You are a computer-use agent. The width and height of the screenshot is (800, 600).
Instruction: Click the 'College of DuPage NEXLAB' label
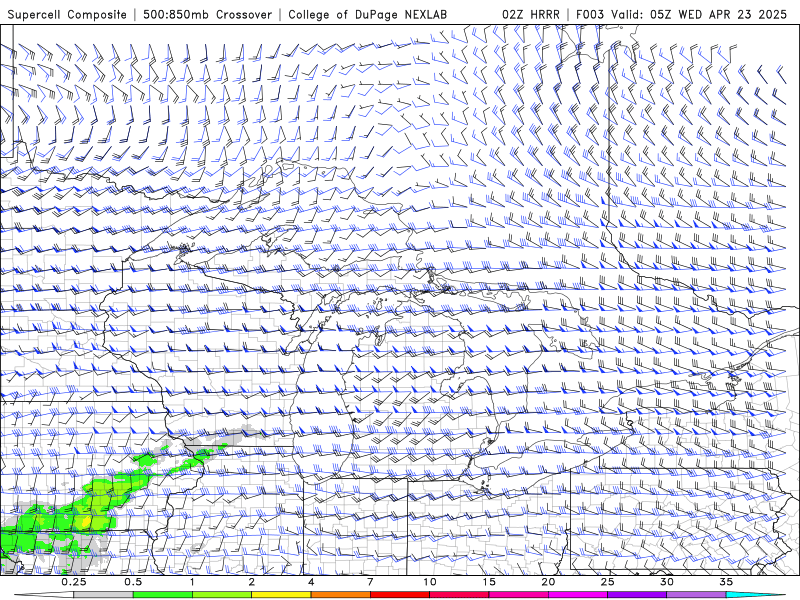tap(367, 14)
